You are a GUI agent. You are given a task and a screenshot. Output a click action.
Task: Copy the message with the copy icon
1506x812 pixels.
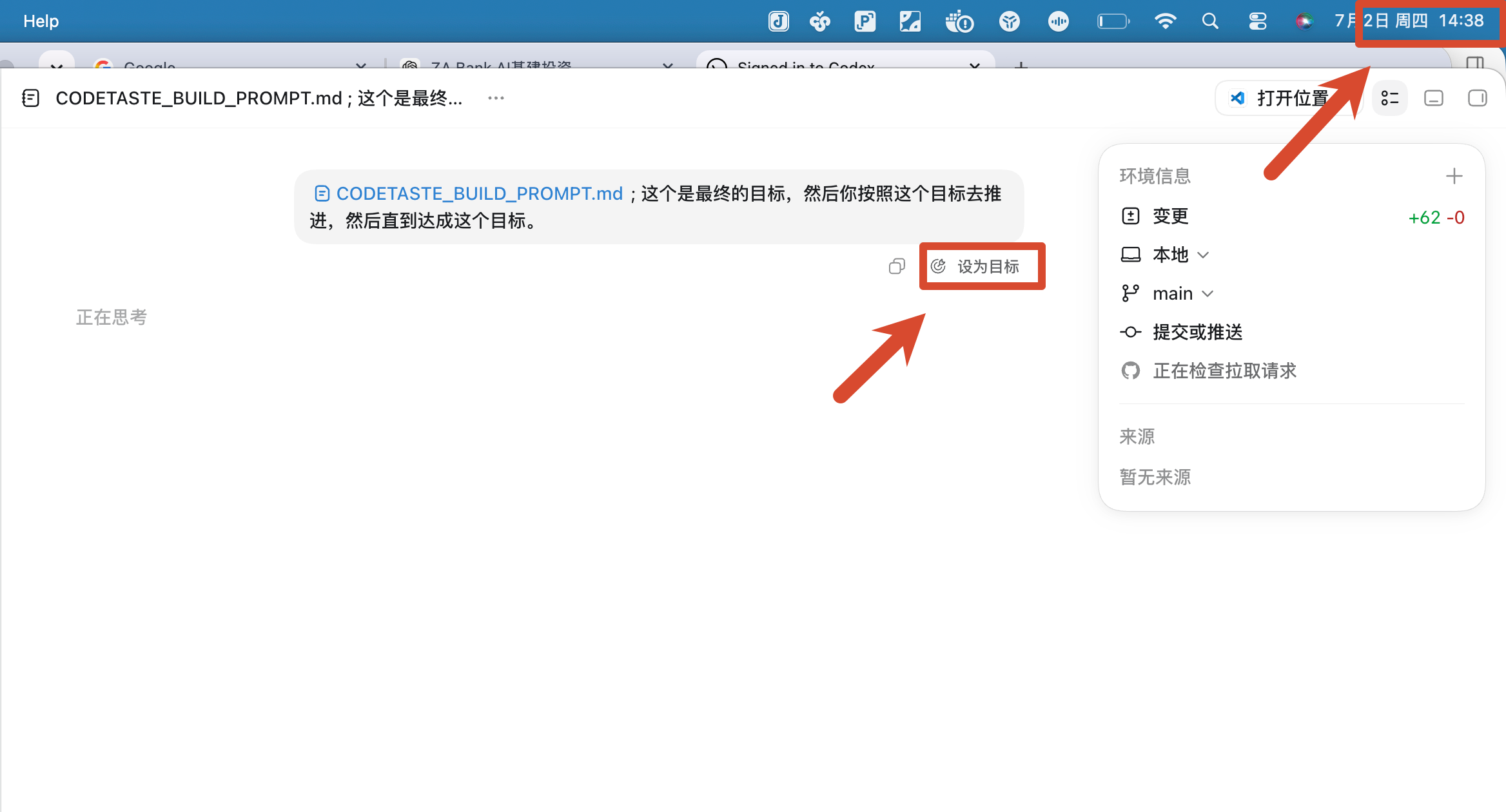coord(897,266)
